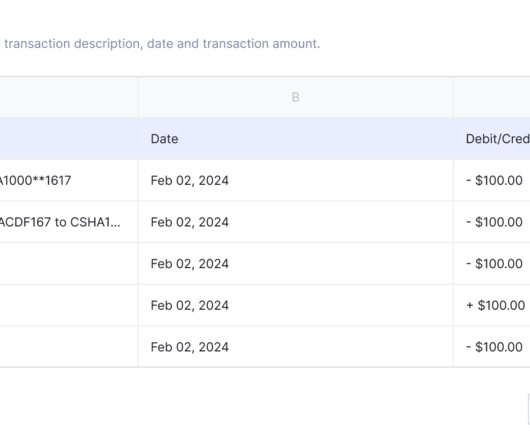Select the ACDF167 to CSHA1... description cell

click(x=69, y=222)
